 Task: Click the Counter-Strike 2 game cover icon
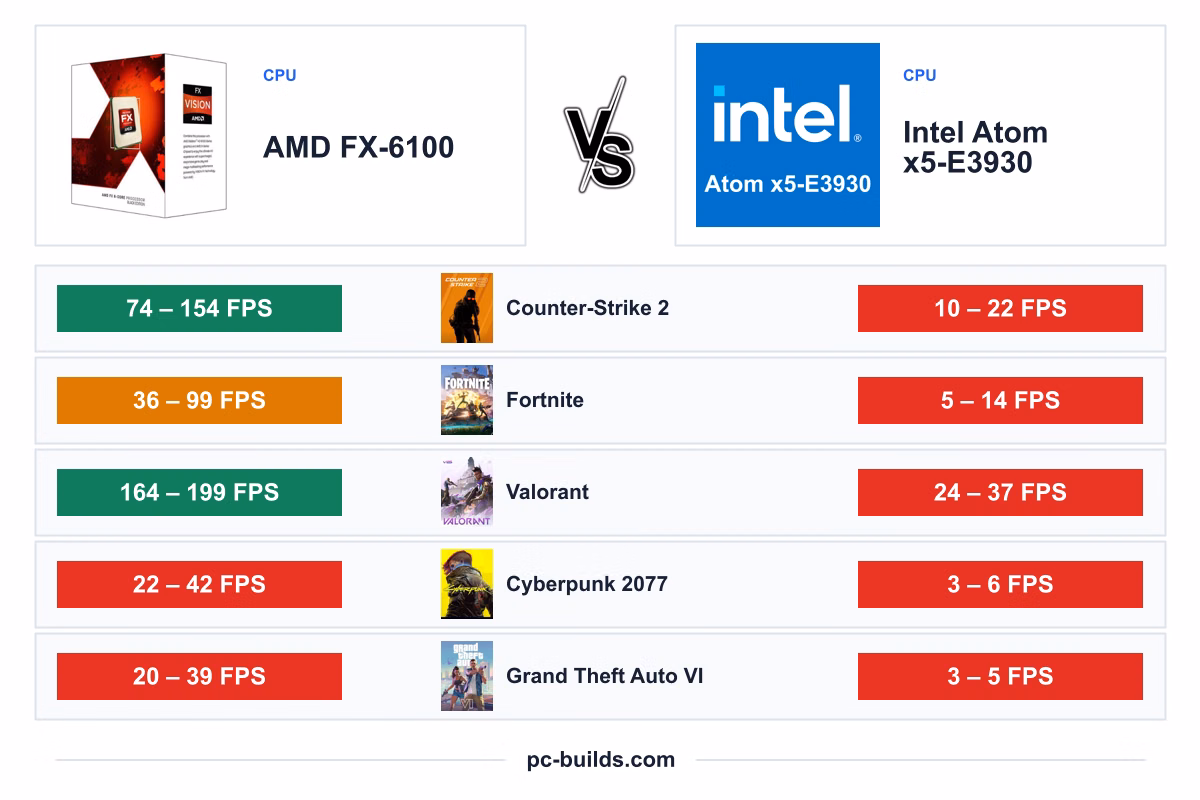tap(467, 308)
